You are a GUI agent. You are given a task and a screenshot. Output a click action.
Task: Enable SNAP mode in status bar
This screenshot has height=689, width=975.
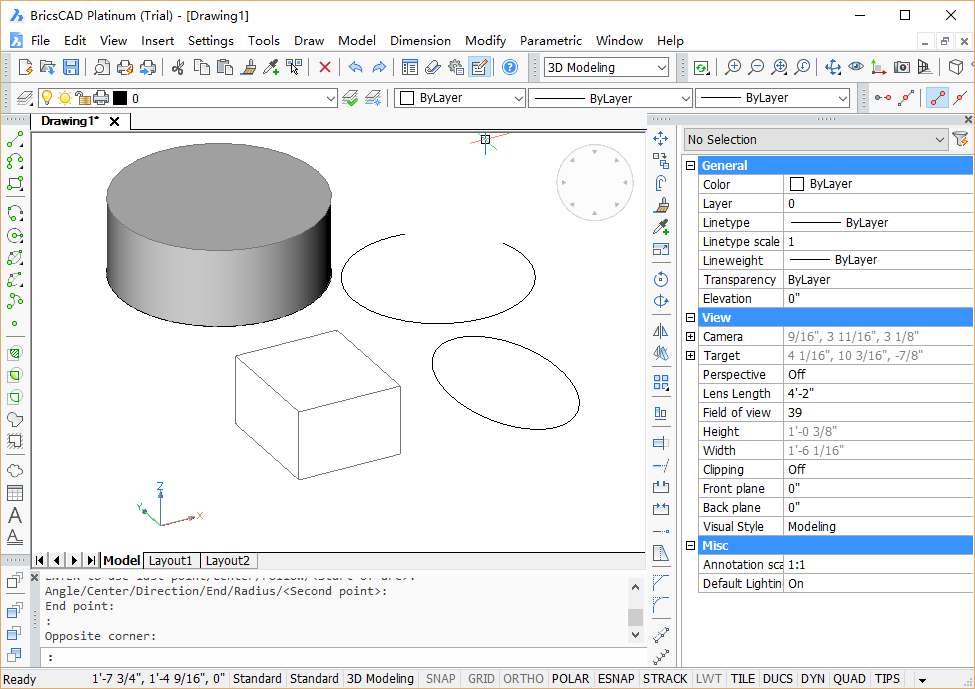pyautogui.click(x=440, y=678)
